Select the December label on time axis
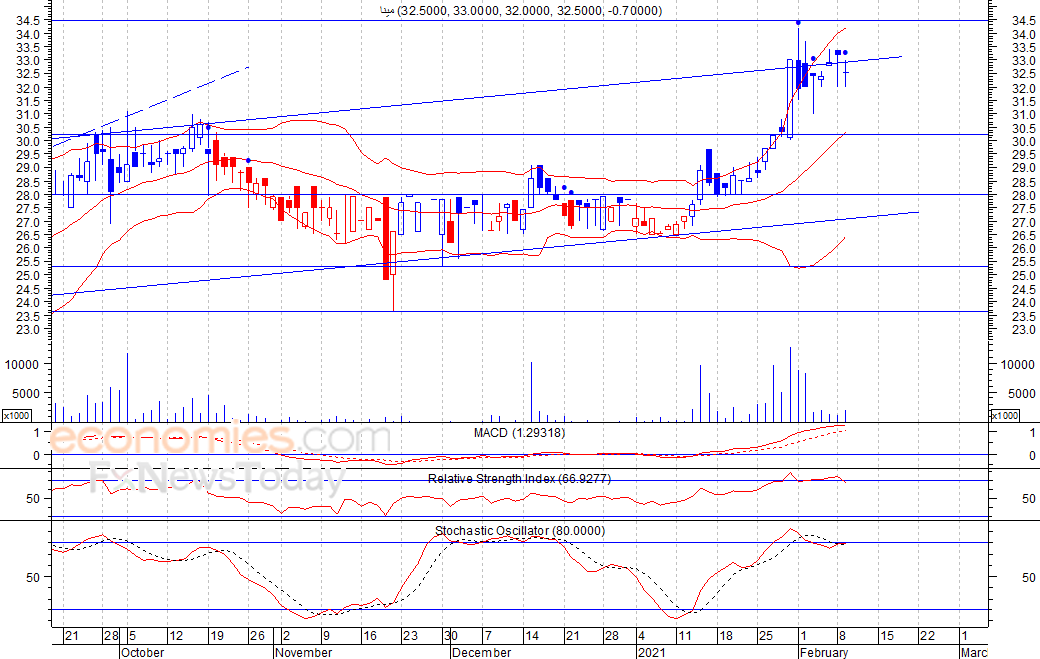The height and width of the screenshot is (659, 1040). (482, 652)
